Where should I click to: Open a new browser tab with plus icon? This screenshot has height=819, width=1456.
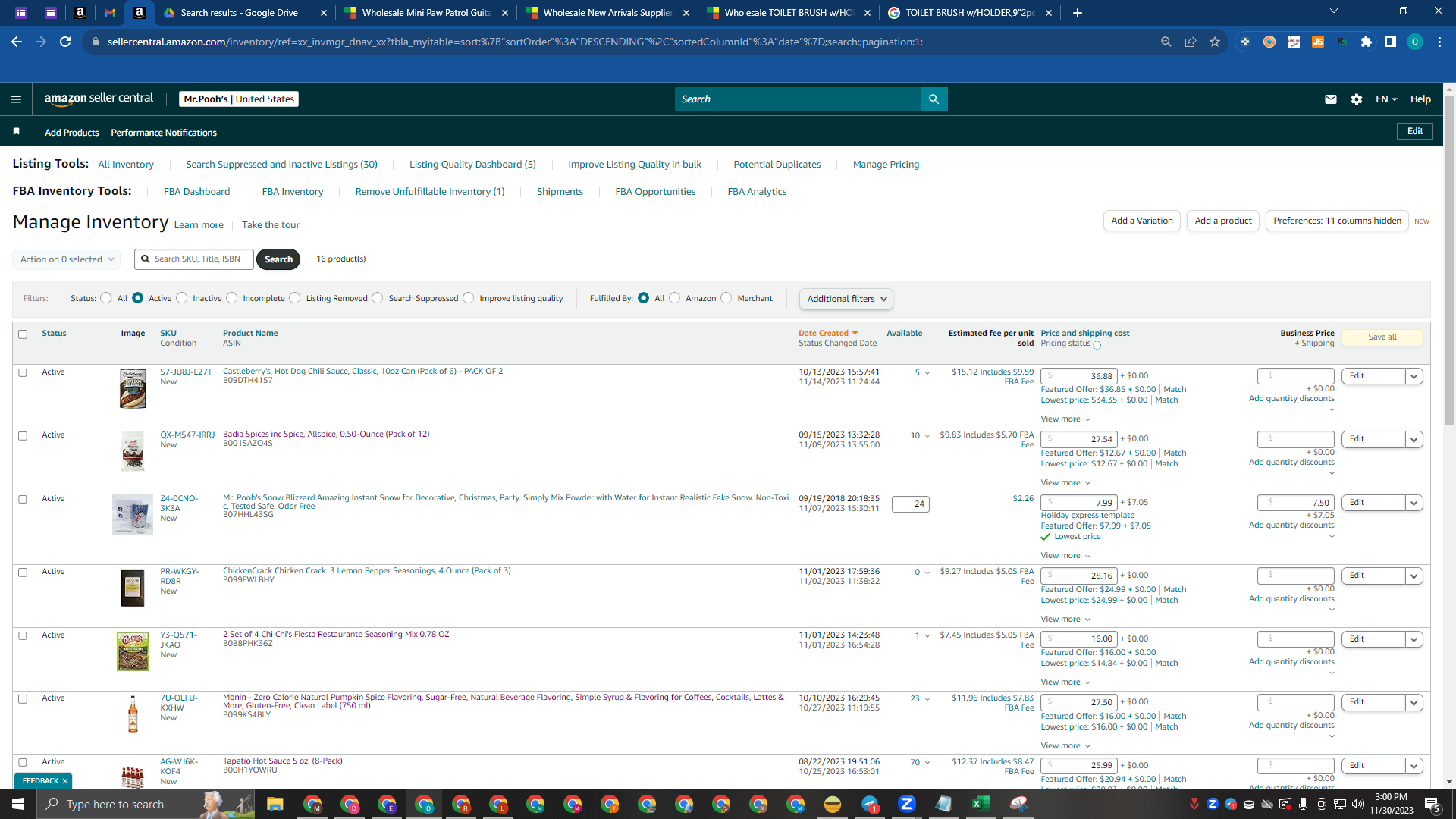pos(1077,13)
